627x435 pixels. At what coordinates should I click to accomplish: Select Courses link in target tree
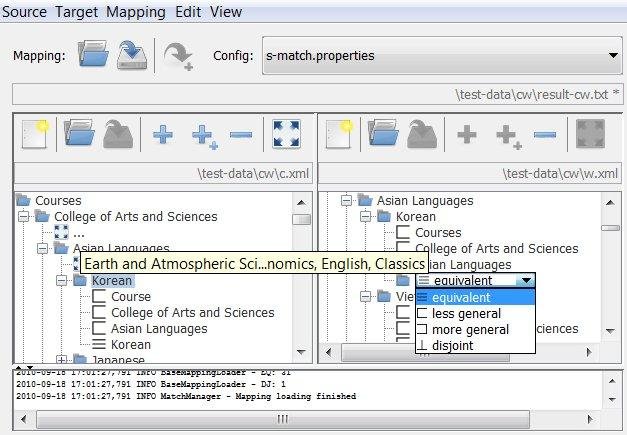click(438, 233)
